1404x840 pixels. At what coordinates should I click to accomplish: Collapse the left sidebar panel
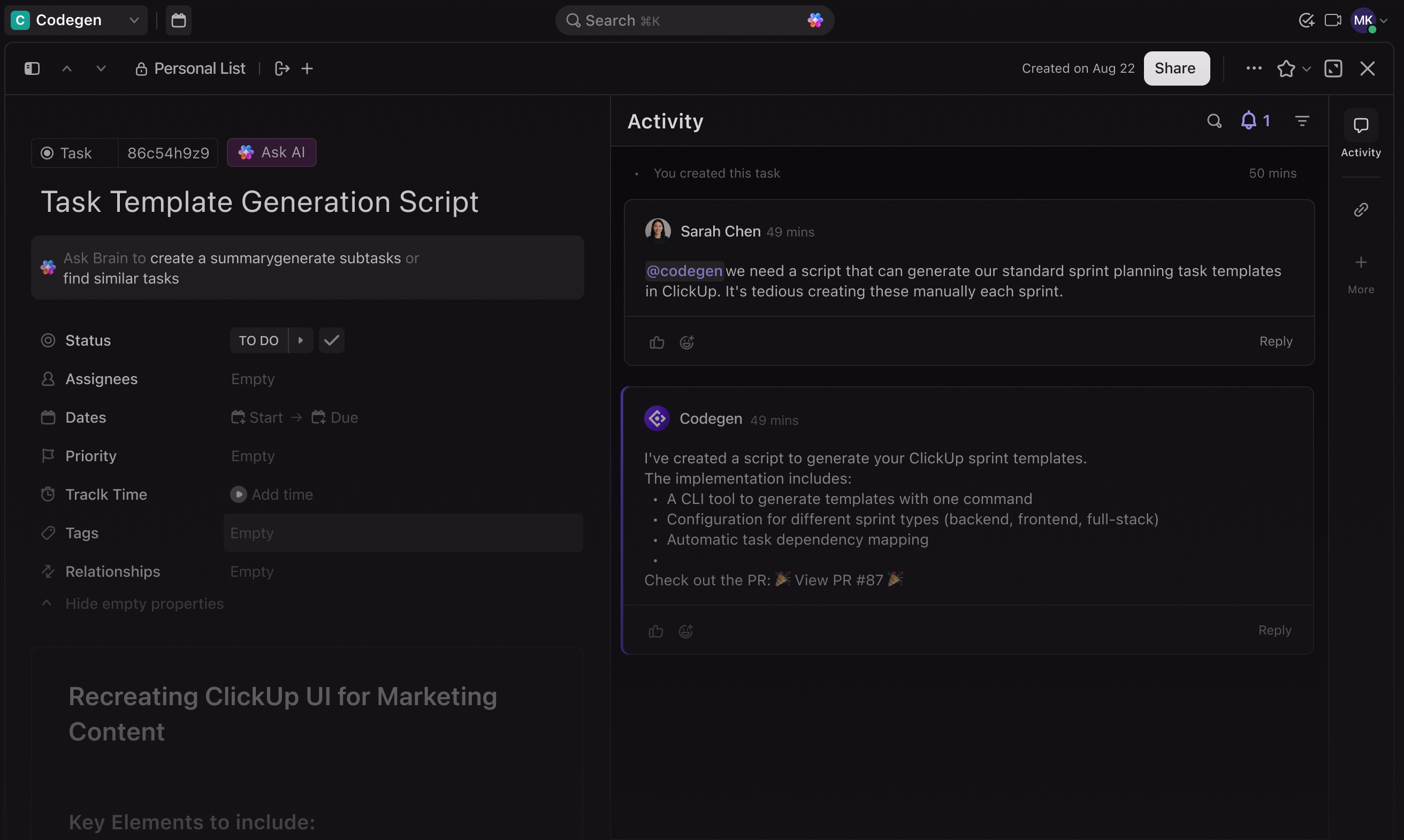(32, 68)
